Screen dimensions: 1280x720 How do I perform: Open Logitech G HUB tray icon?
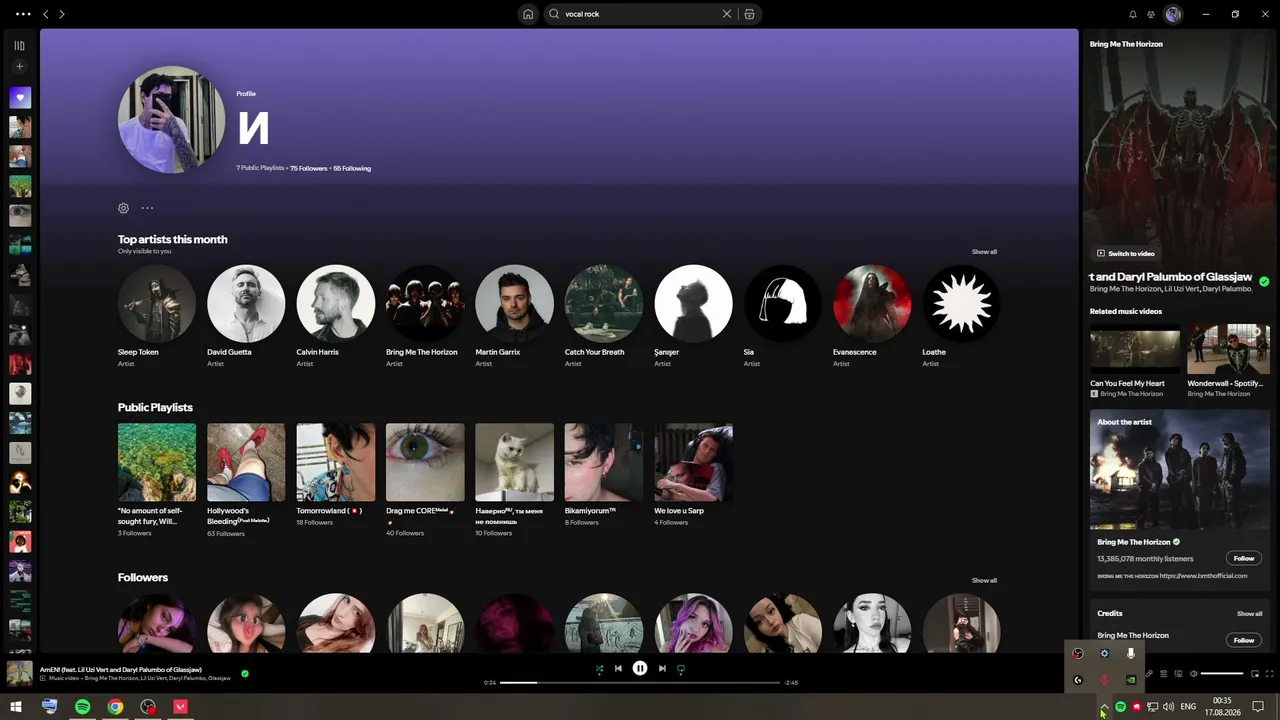tap(1078, 680)
